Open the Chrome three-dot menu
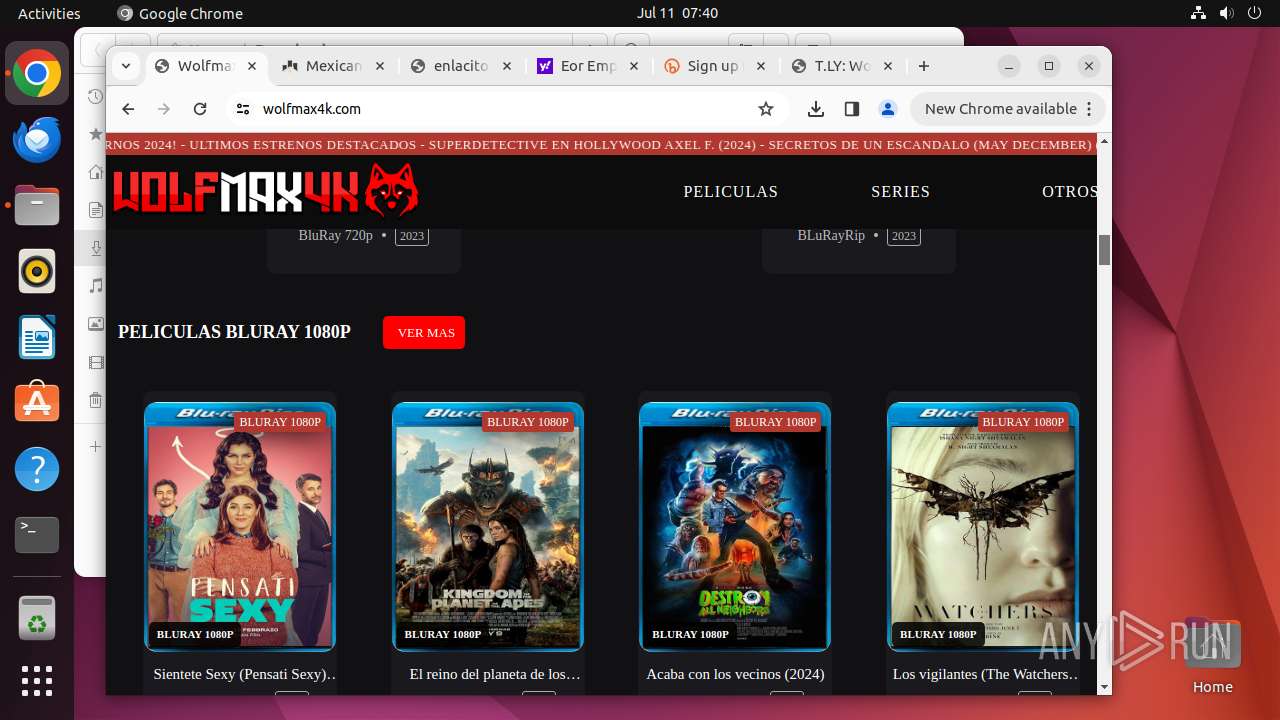This screenshot has height=720, width=1280. 1090,109
